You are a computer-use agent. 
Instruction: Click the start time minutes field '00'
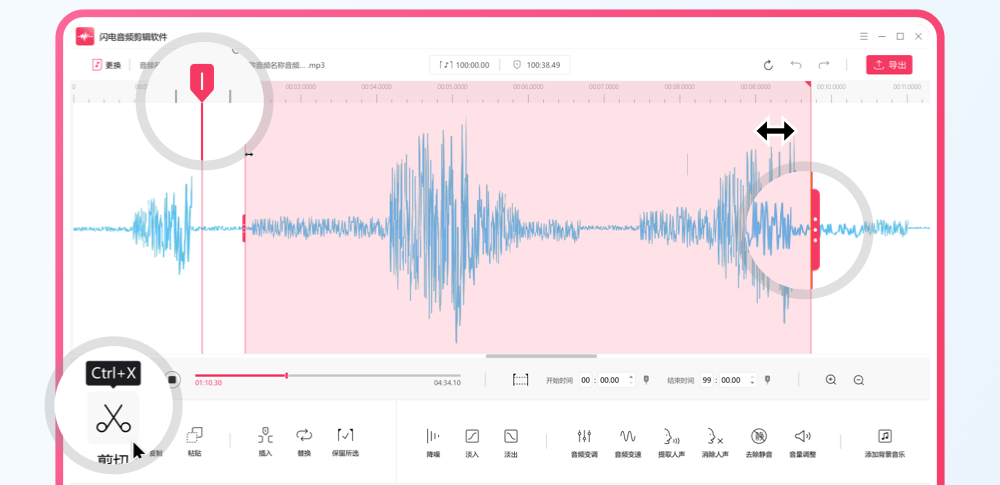(x=586, y=380)
